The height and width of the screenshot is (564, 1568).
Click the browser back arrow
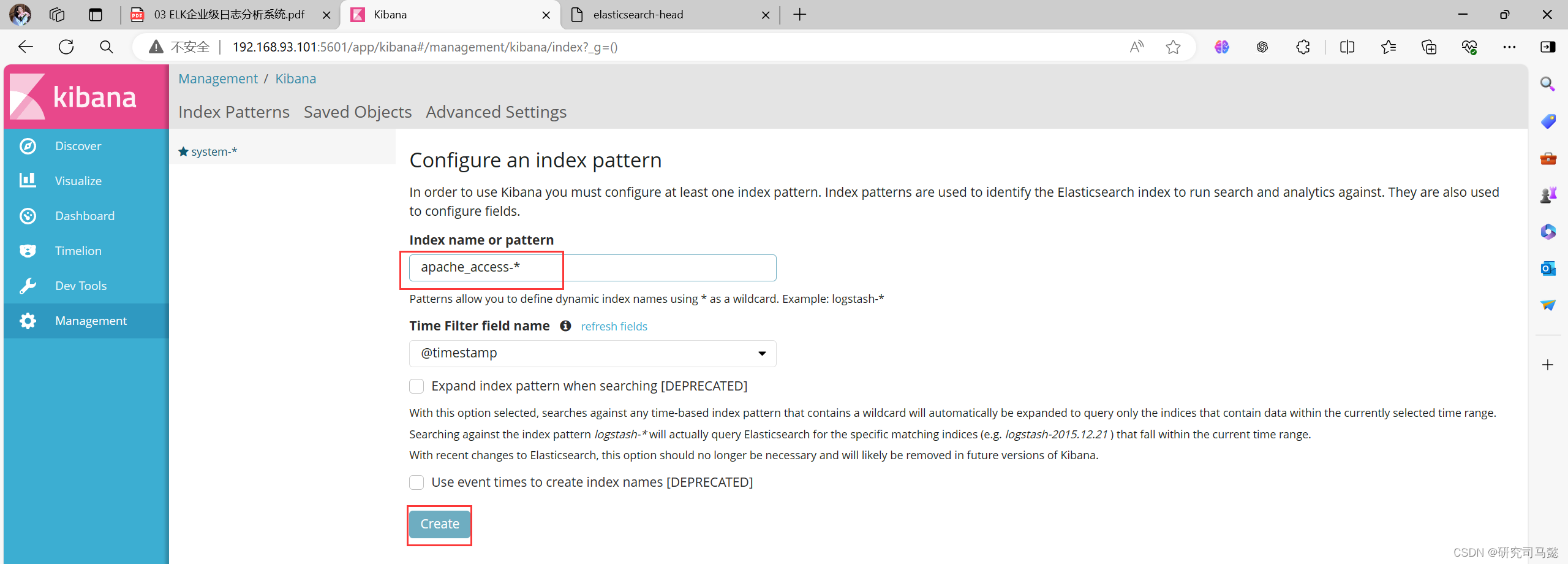tap(26, 47)
